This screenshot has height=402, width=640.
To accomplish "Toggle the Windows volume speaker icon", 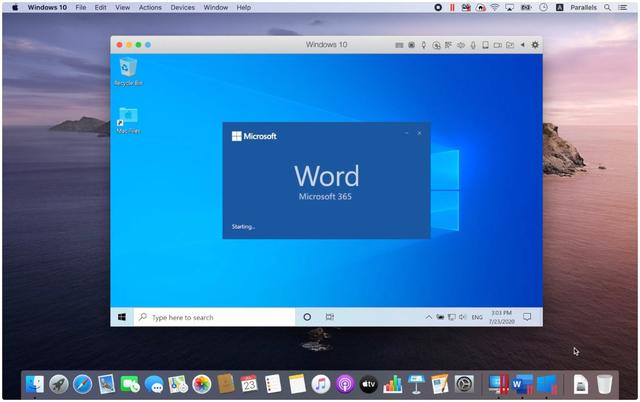I will tap(462, 317).
